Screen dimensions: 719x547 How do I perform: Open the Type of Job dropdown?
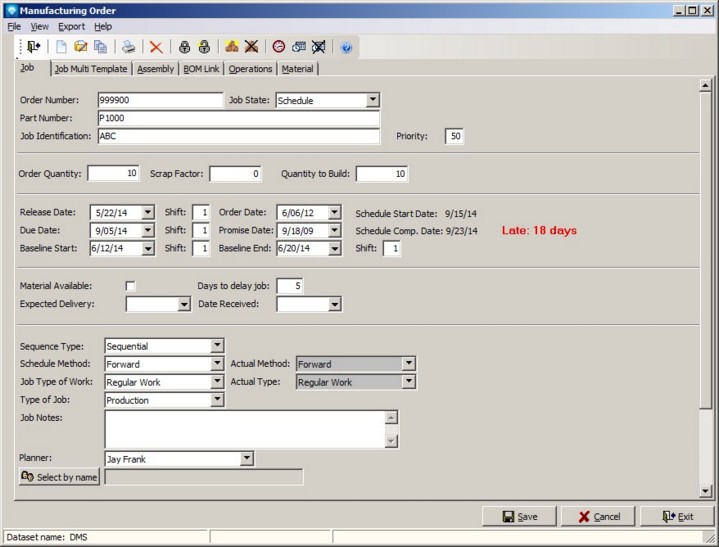(x=217, y=400)
